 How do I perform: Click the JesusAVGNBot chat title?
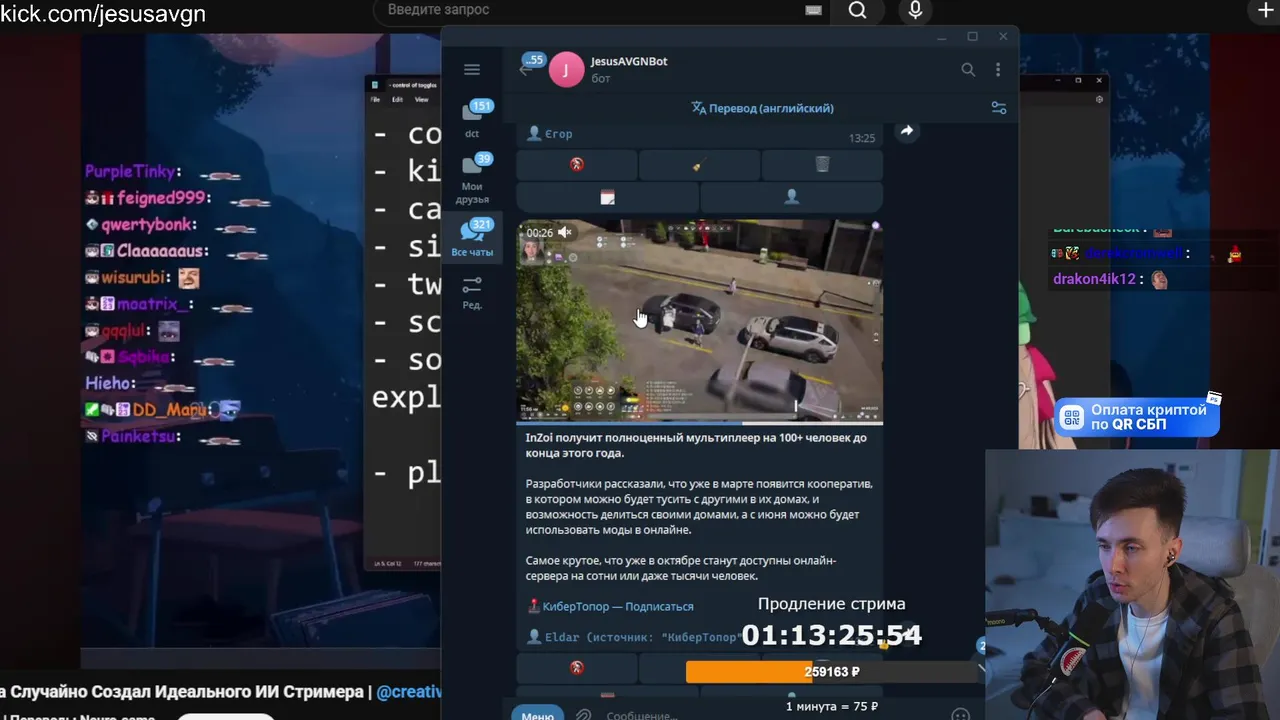point(629,61)
